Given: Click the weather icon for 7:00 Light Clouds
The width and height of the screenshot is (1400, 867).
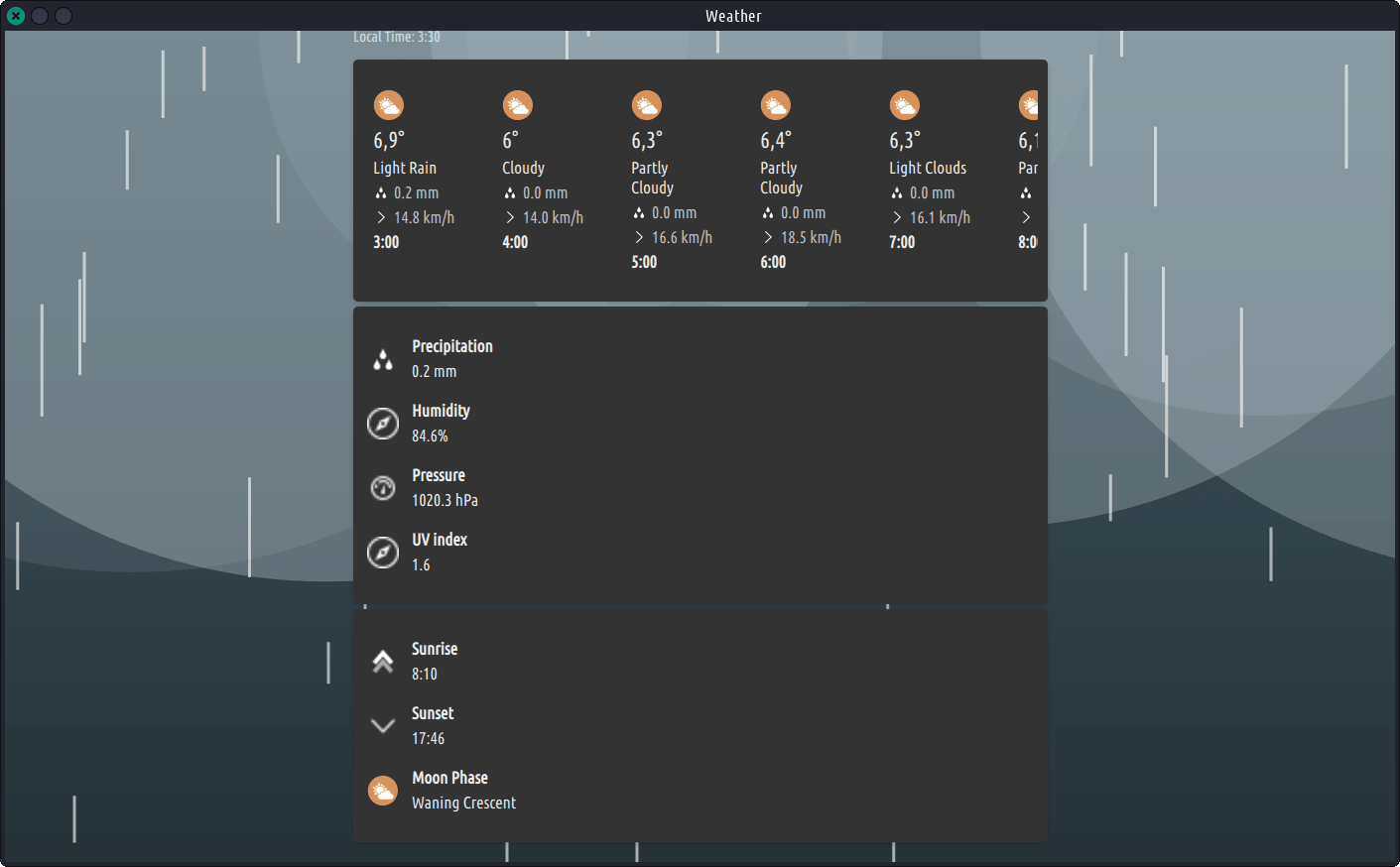Looking at the screenshot, I should pyautogui.click(x=904, y=105).
